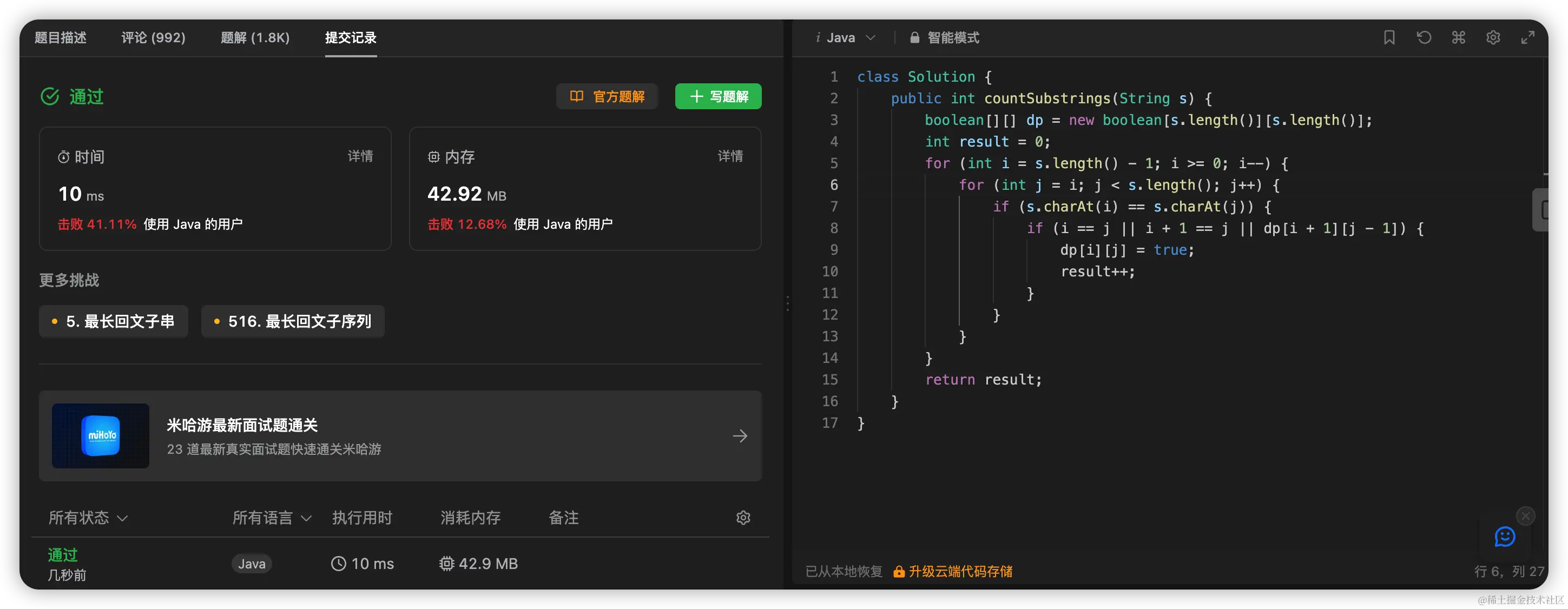This screenshot has width=1568, height=609.
Task: Switch to the 题目描述 tab
Action: [x=60, y=38]
